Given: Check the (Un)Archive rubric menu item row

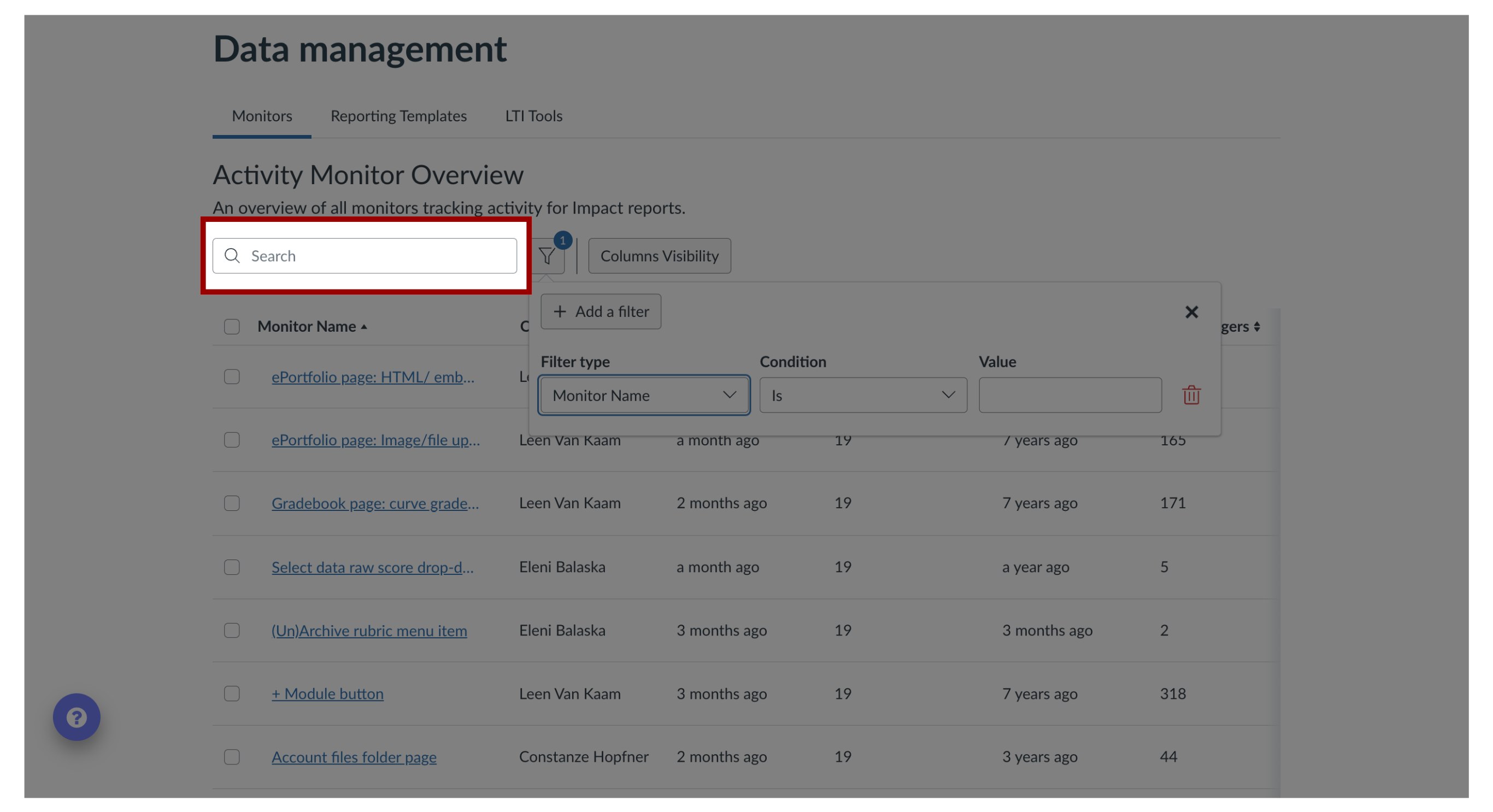Looking at the screenshot, I should [232, 630].
